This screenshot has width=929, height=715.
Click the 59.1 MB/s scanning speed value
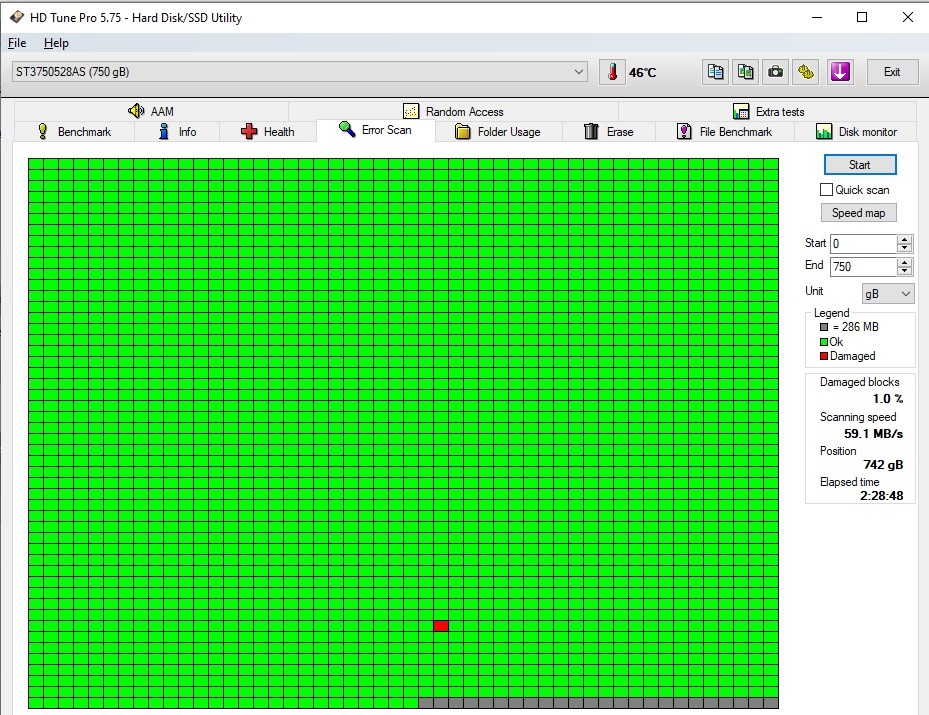(873, 434)
